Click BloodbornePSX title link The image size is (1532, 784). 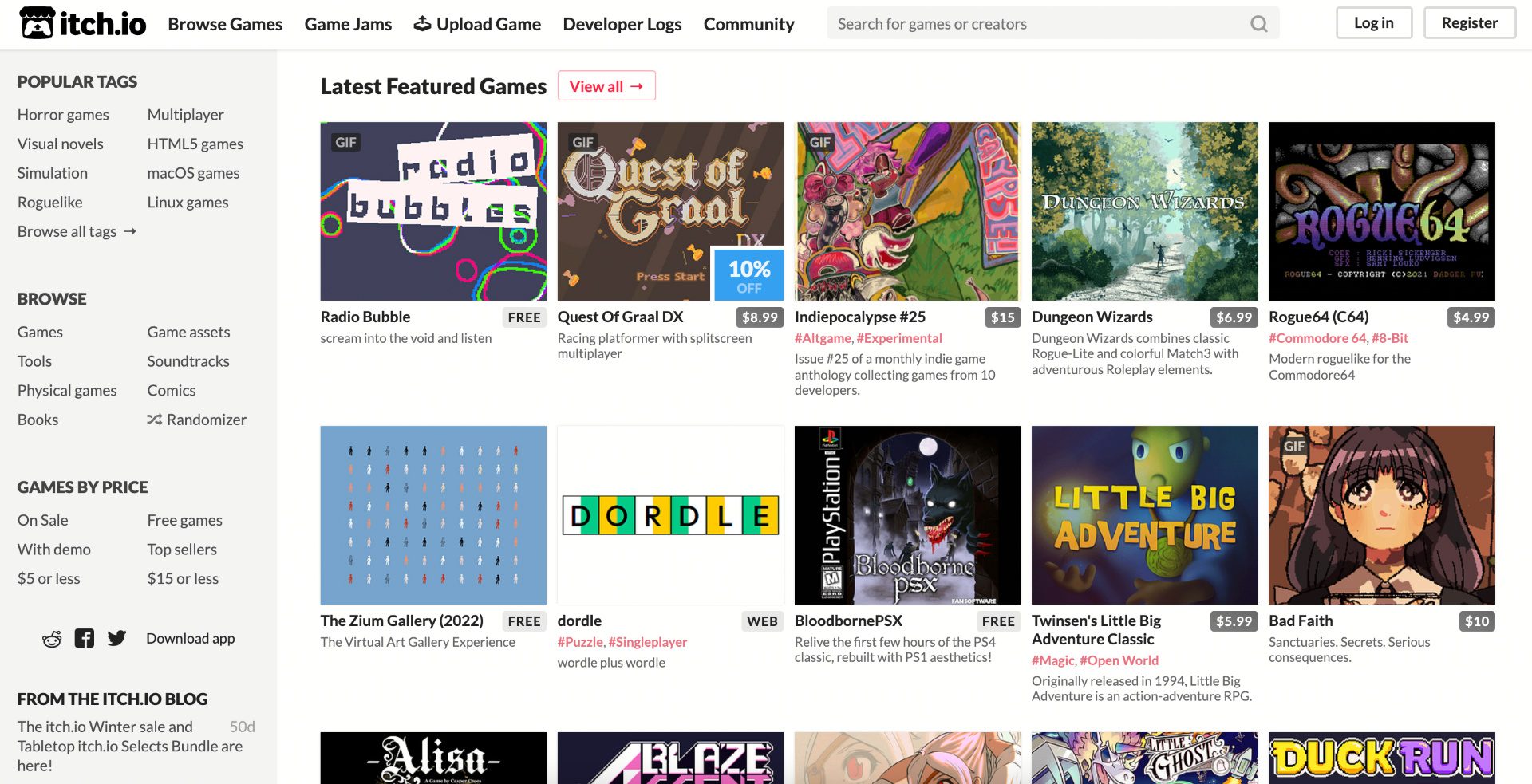(x=848, y=621)
